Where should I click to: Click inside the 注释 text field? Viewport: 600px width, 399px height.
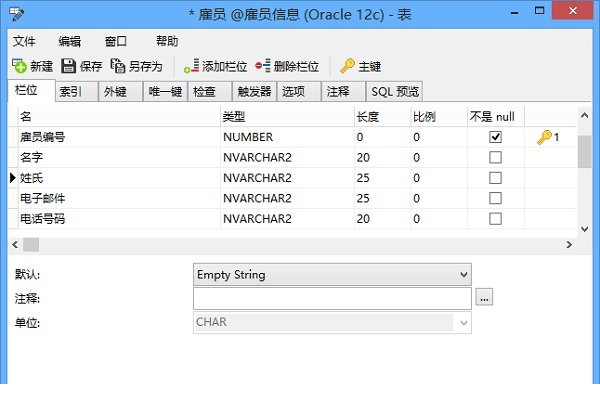click(332, 298)
